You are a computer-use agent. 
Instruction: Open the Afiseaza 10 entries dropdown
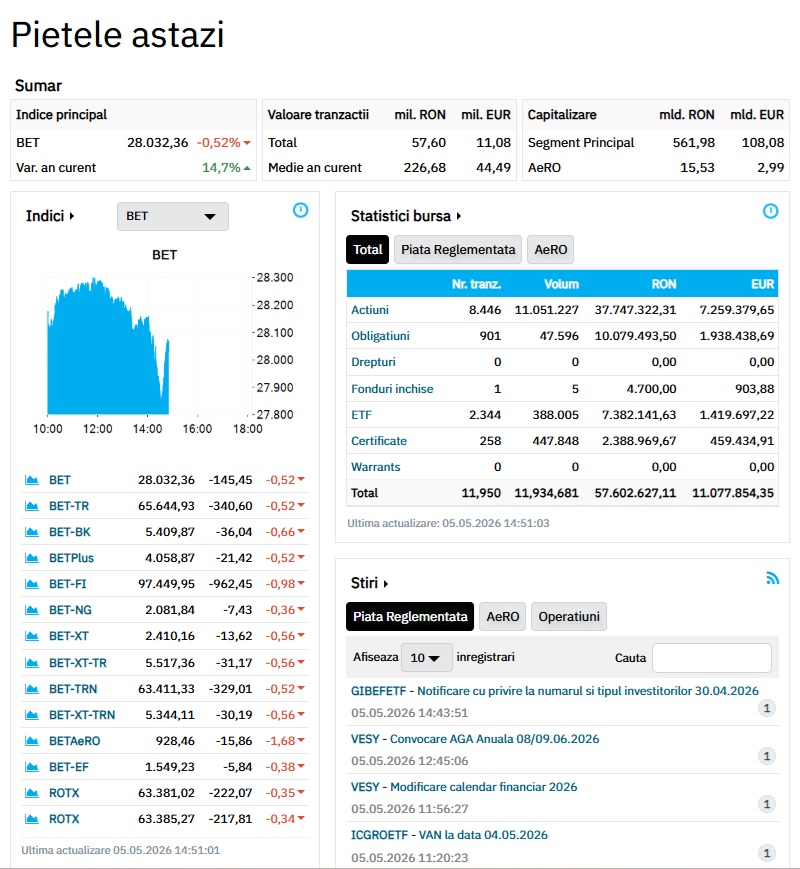coord(426,658)
